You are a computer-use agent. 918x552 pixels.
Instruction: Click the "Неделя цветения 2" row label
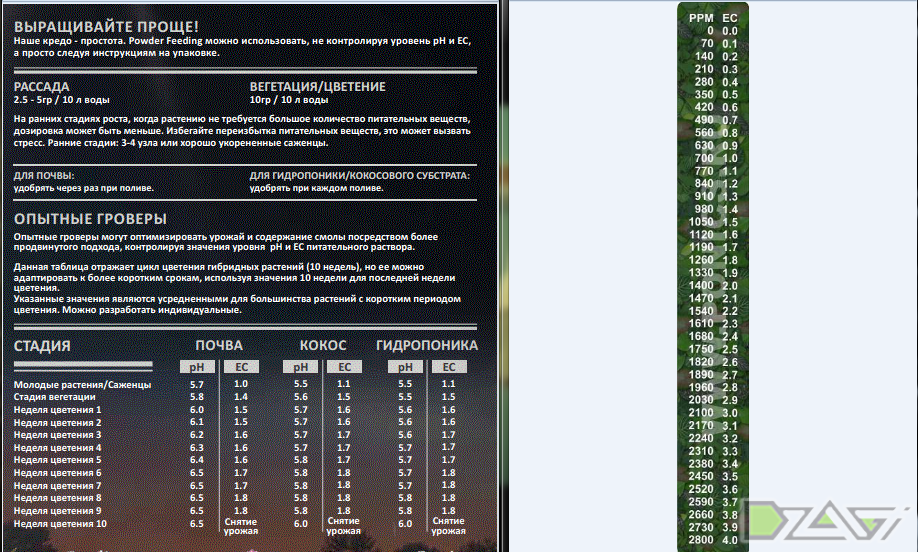coord(57,423)
